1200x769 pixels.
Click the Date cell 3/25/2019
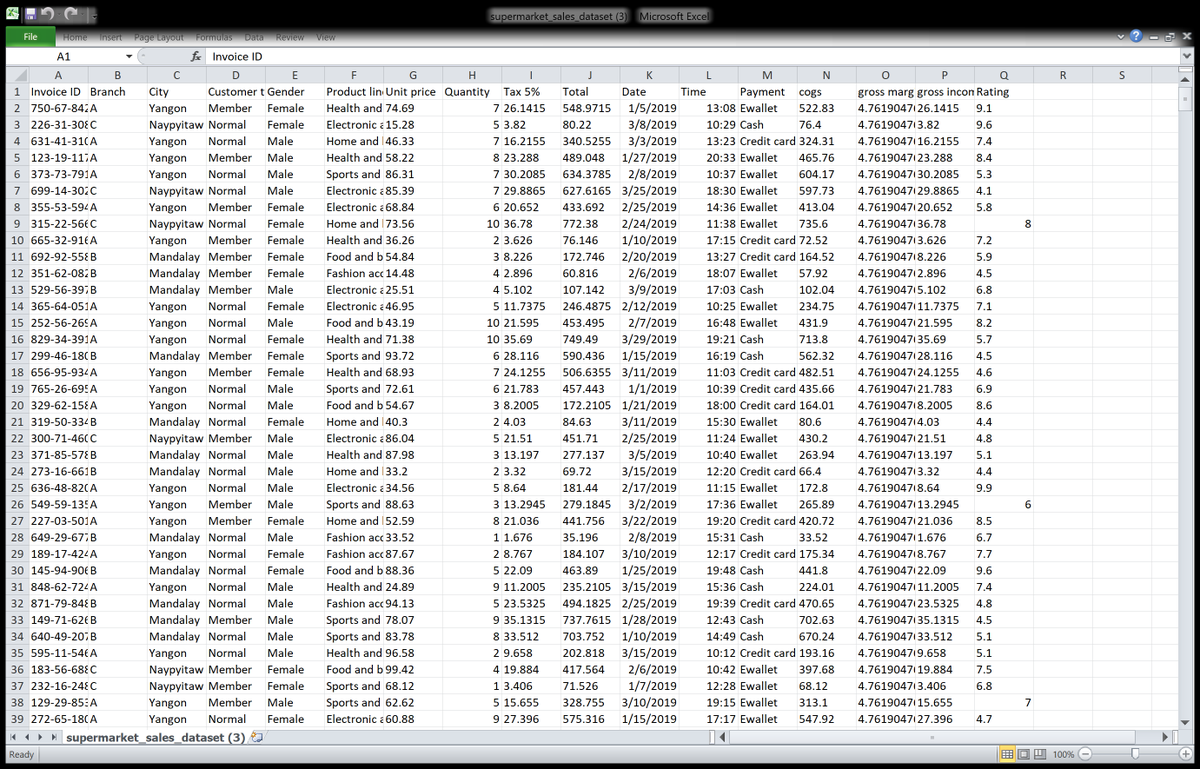coord(649,191)
